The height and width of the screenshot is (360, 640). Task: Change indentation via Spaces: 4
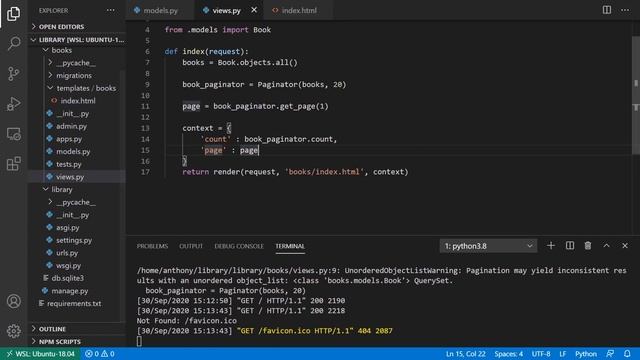pyautogui.click(x=509, y=354)
